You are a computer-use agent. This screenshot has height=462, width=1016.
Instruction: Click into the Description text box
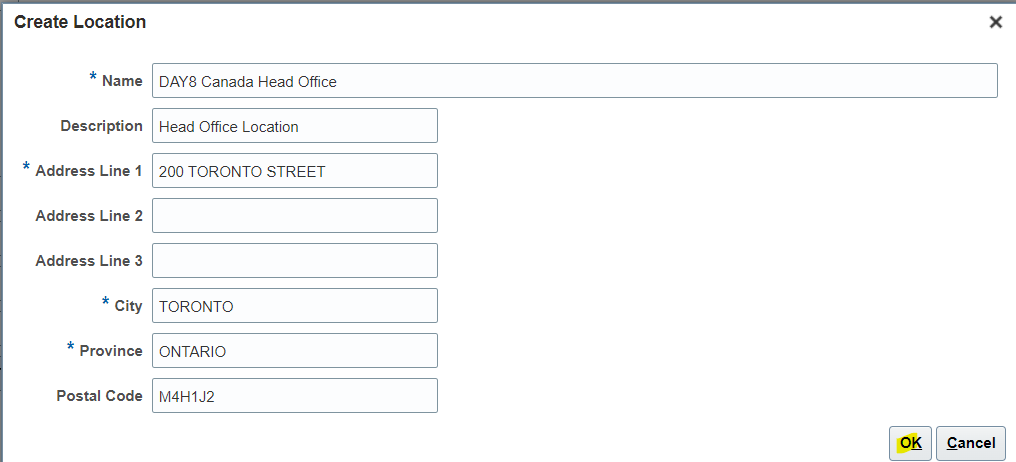[295, 126]
